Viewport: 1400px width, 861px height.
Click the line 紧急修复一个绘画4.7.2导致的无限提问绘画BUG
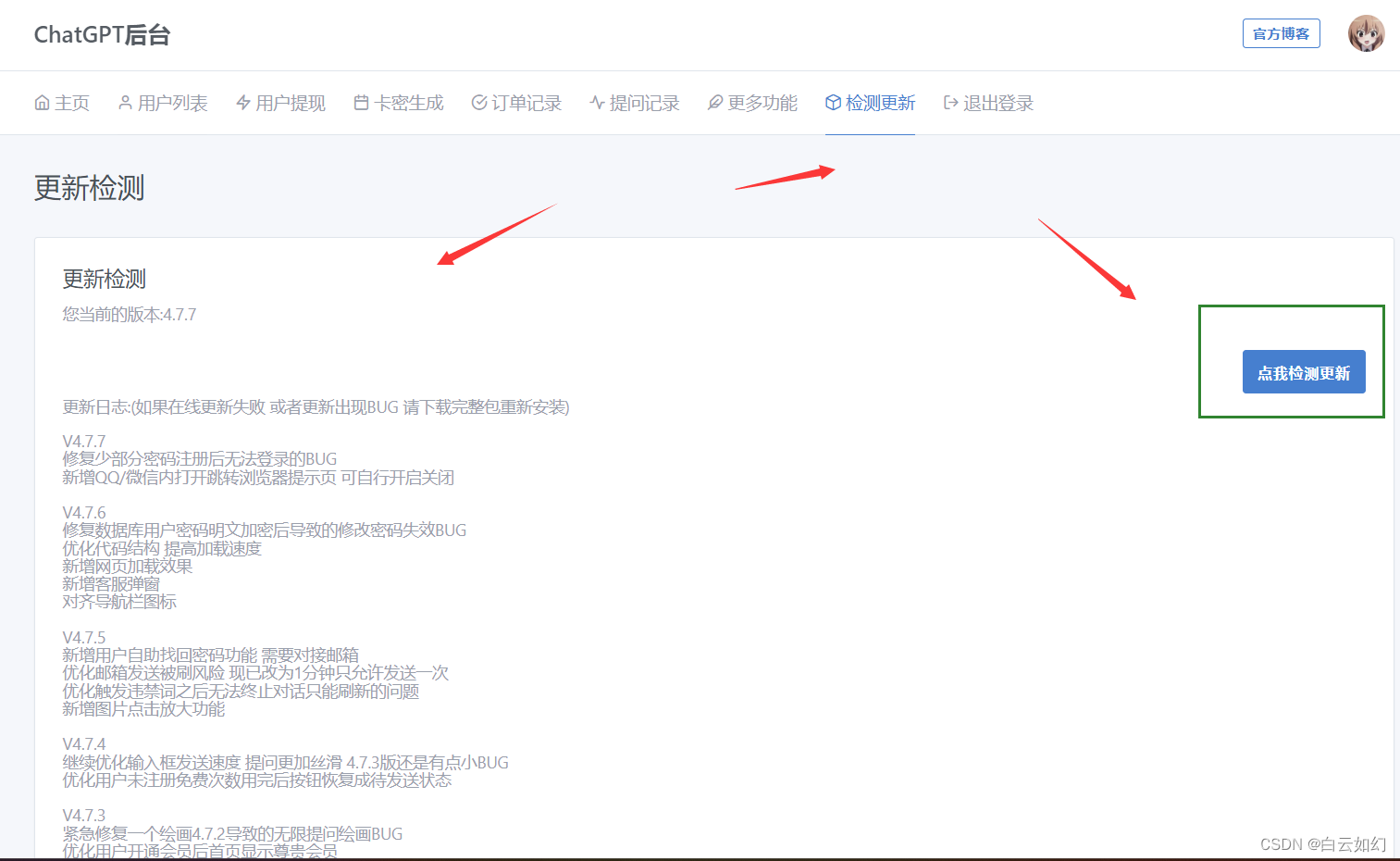click(x=232, y=834)
